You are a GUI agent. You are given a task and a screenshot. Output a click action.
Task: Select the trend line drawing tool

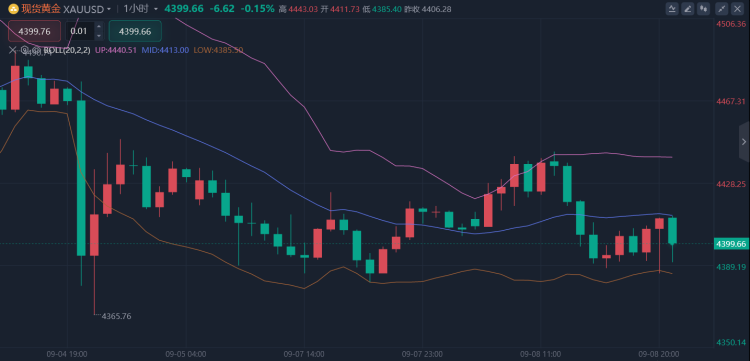[721, 9]
